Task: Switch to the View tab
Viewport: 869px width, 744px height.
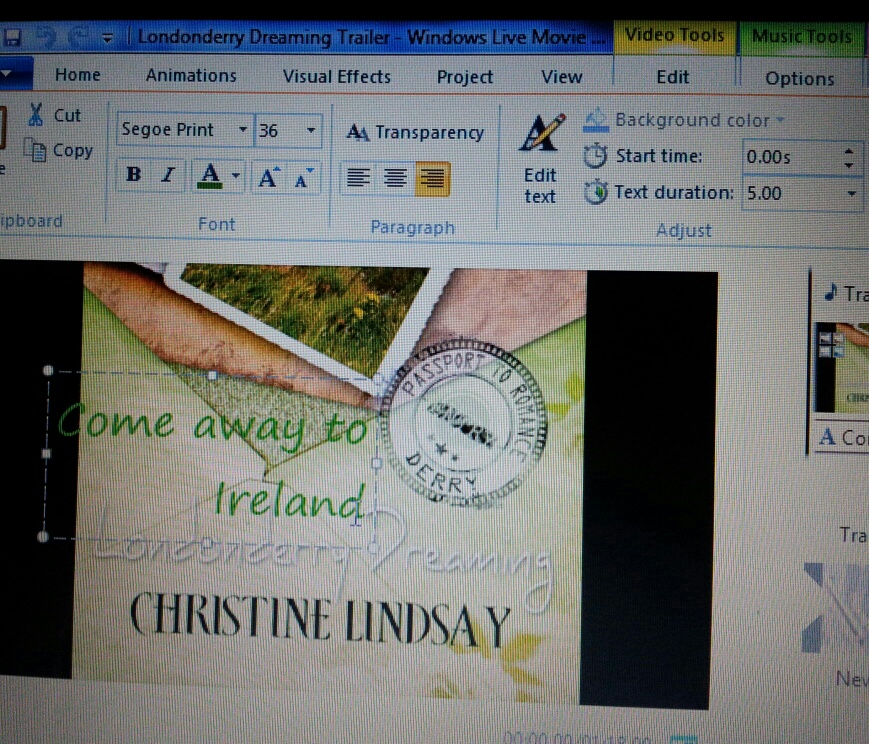Action: [x=562, y=77]
